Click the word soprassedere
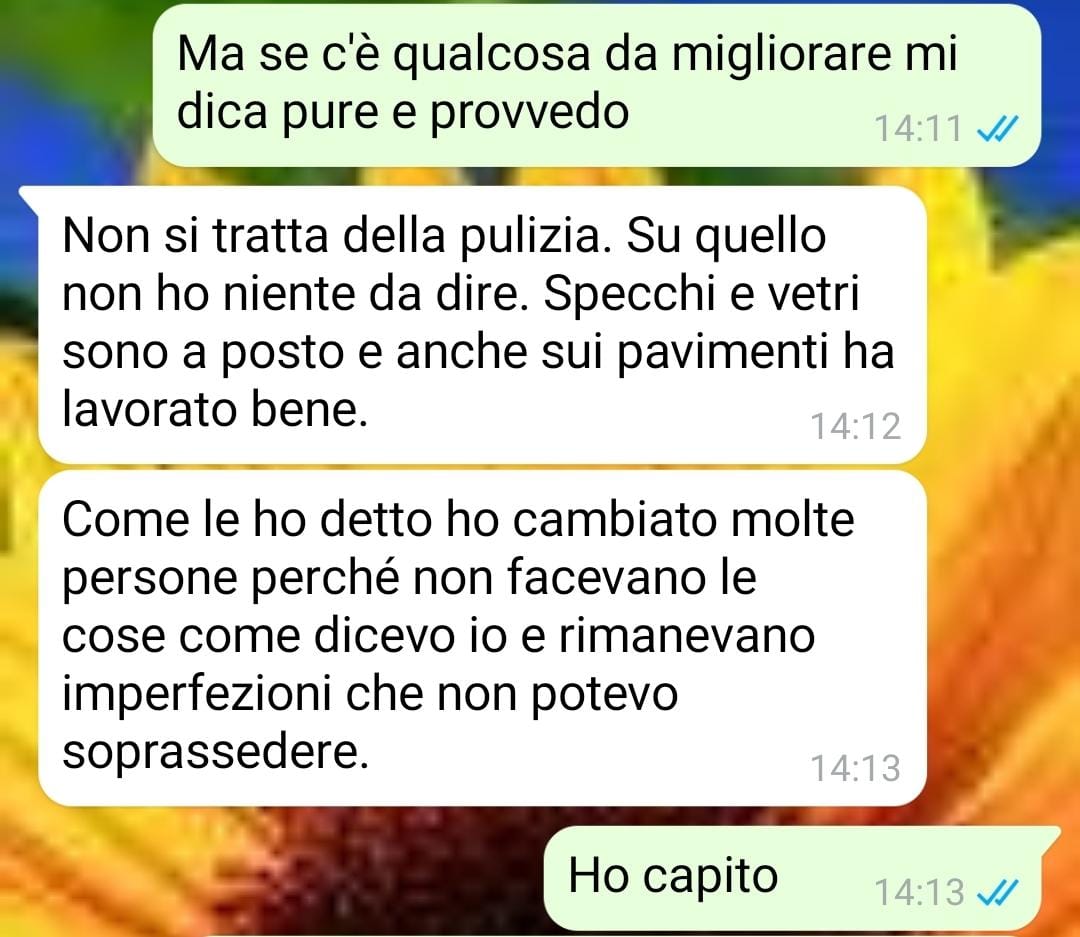Viewport: 1080px width, 937px height. click(216, 752)
